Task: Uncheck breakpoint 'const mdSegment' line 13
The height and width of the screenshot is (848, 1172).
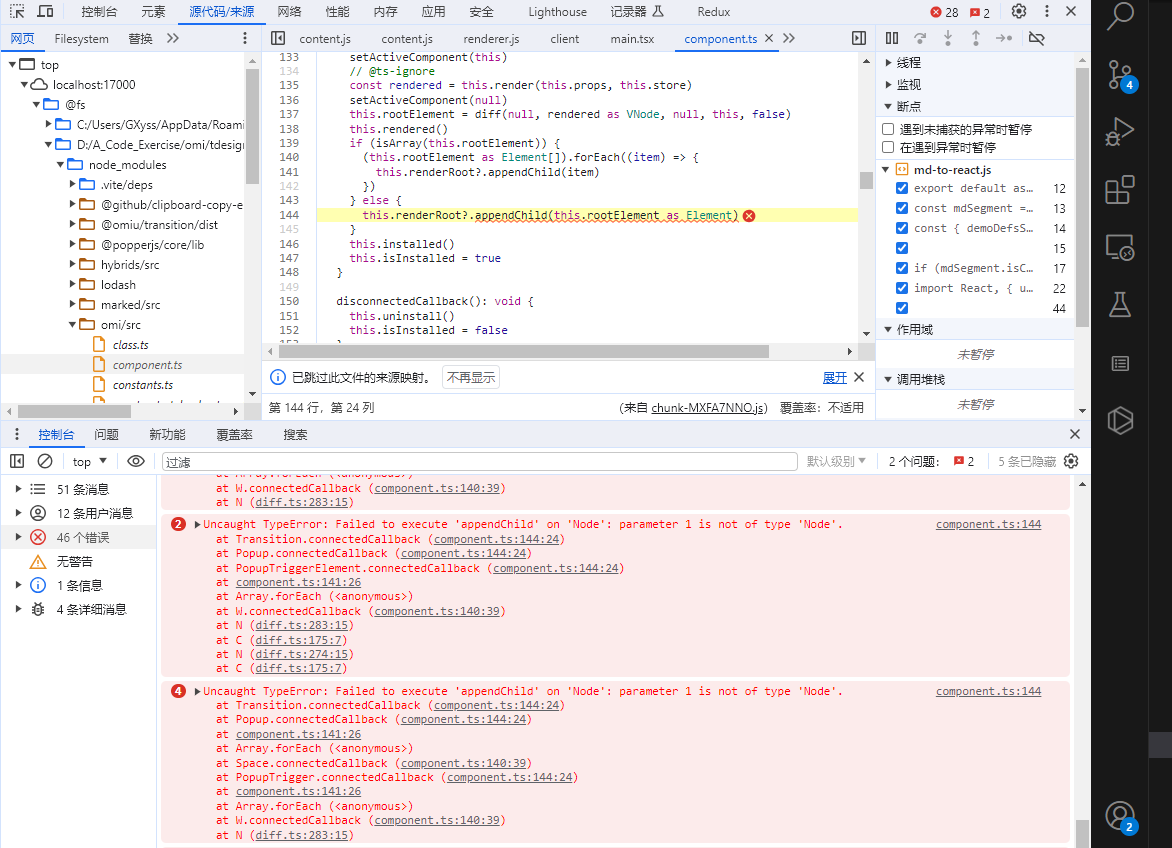Action: click(x=902, y=208)
